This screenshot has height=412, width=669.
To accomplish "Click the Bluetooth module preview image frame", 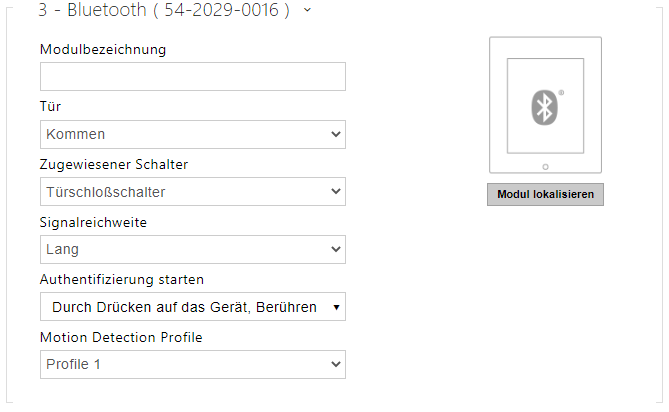I will coord(545,105).
